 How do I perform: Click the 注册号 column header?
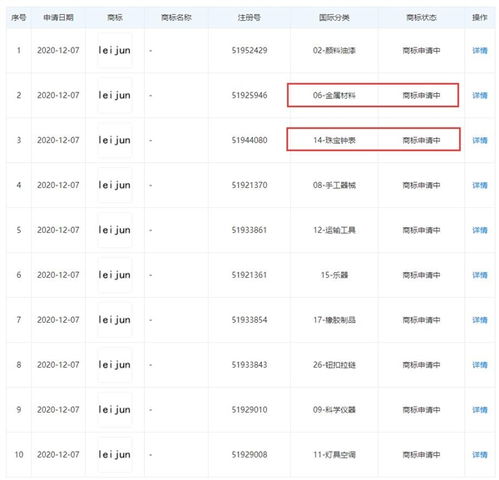(249, 18)
